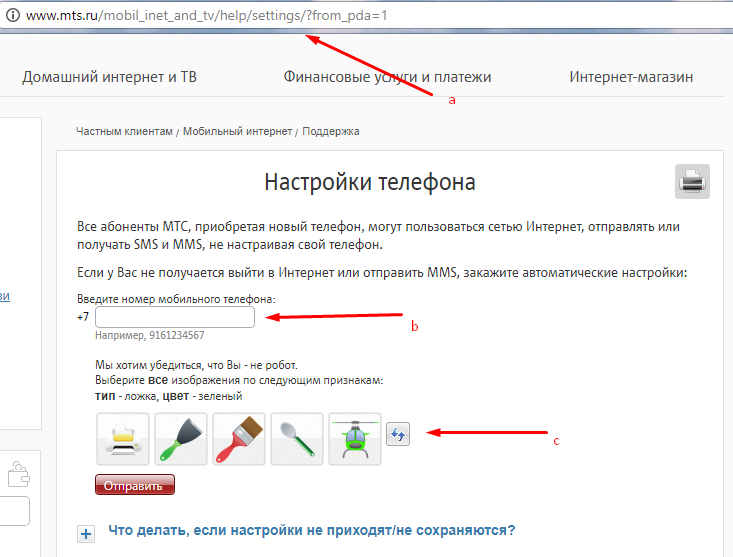Image resolution: width=733 pixels, height=557 pixels.
Task: Go to Частным клиентам breadcrumb
Action: (124, 131)
